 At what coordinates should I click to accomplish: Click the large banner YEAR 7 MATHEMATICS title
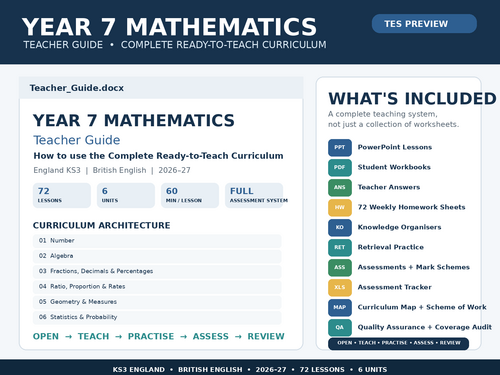pyautogui.click(x=169, y=27)
